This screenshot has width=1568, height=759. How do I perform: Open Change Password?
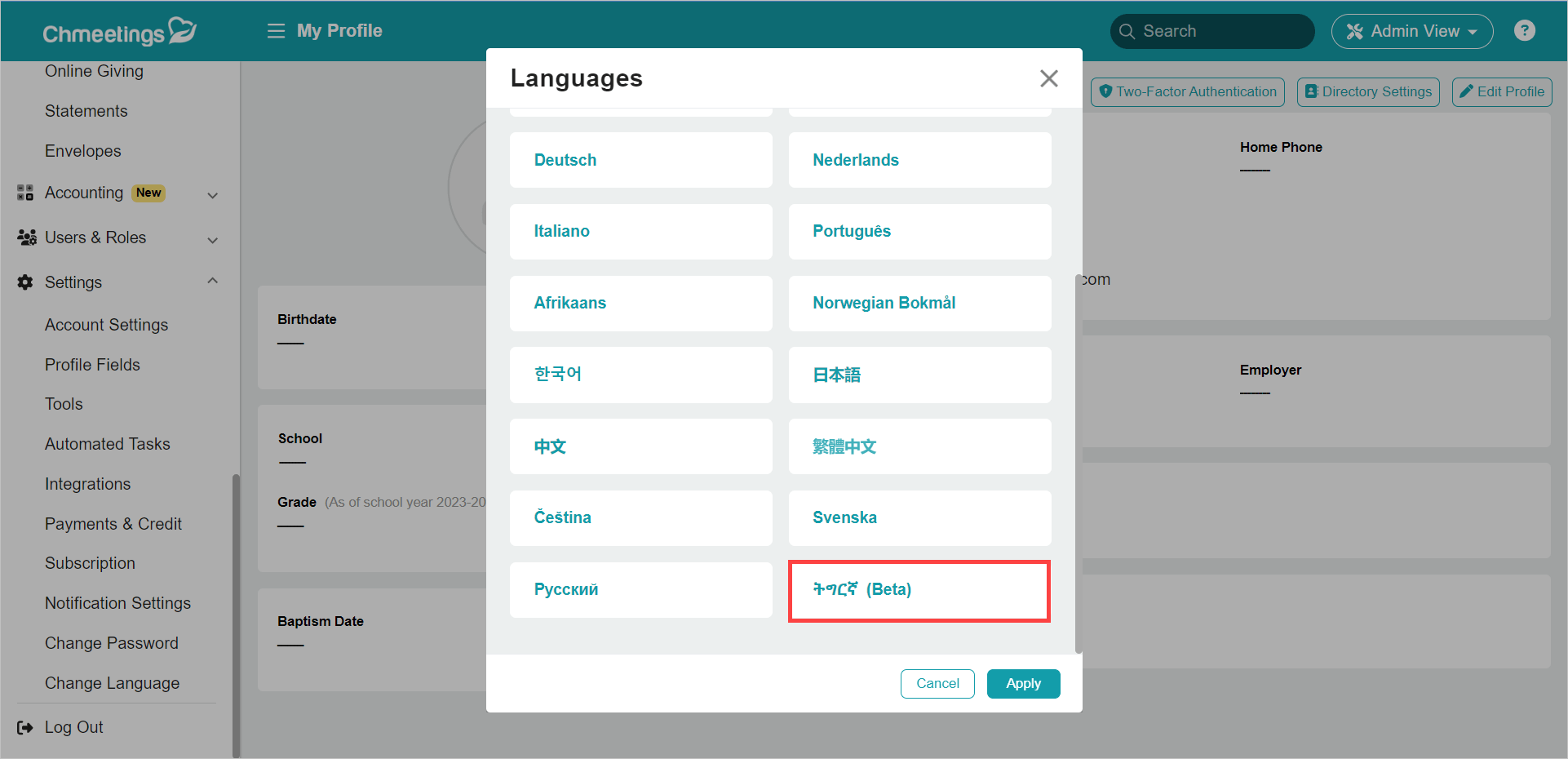point(111,643)
